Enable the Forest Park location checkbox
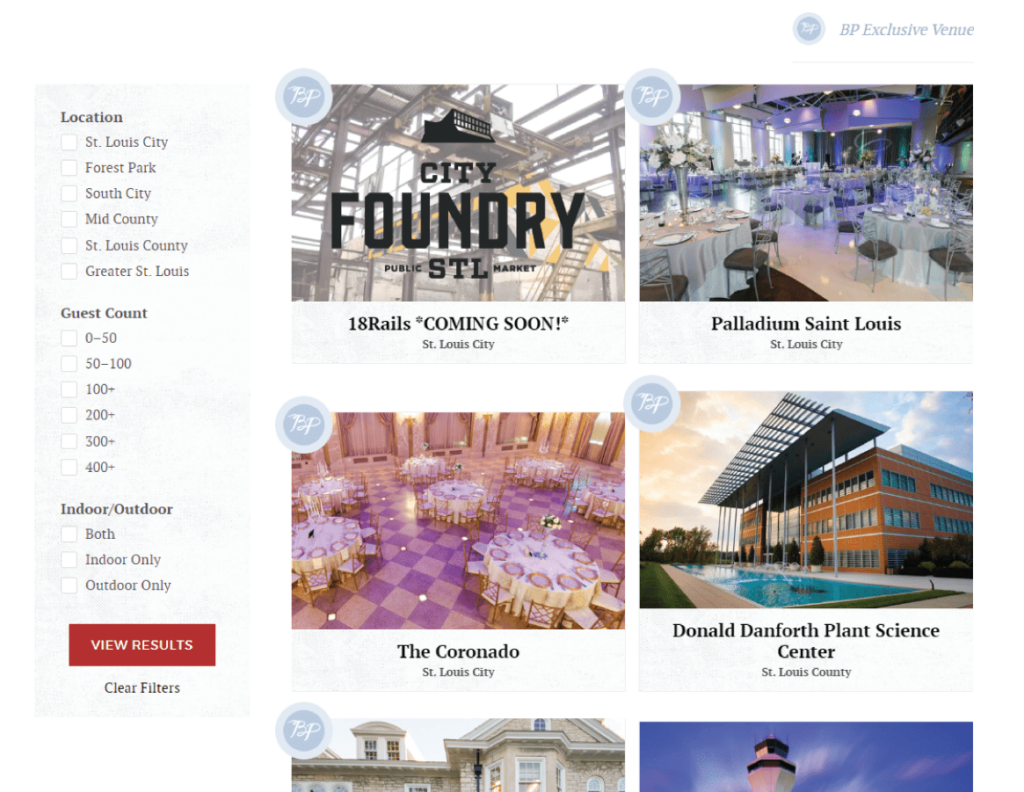The height and width of the screenshot is (792, 1024). 69,168
